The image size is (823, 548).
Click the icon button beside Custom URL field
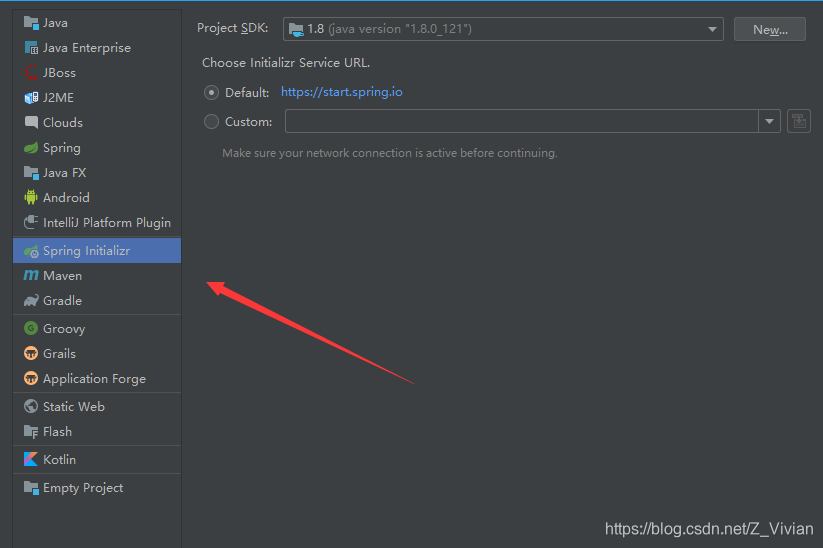(799, 121)
